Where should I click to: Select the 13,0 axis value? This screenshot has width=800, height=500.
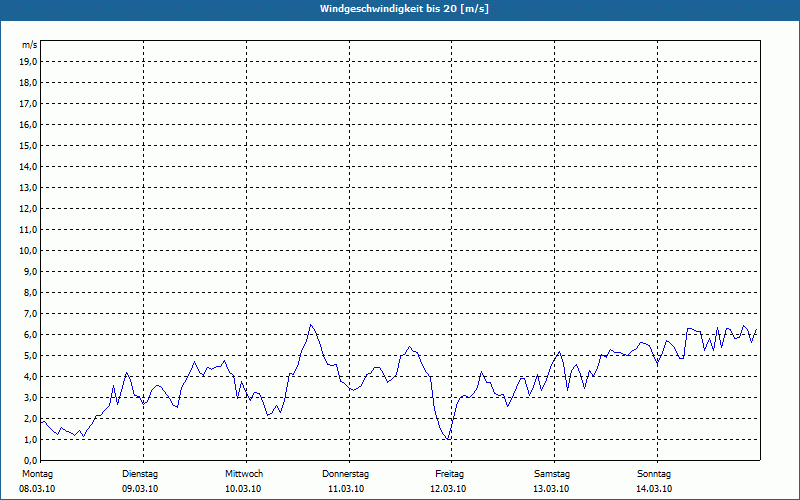click(28, 188)
